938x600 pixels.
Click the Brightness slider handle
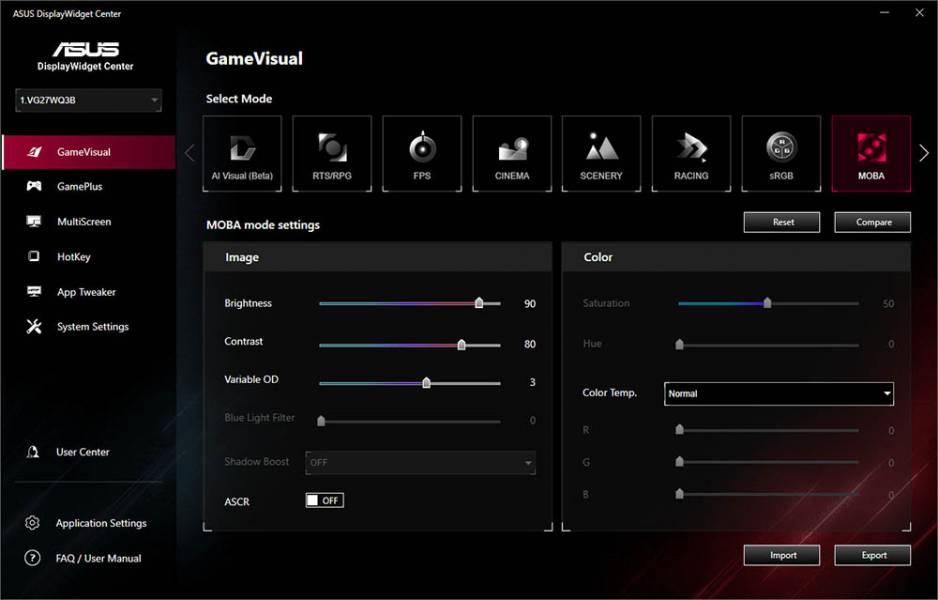(479, 303)
